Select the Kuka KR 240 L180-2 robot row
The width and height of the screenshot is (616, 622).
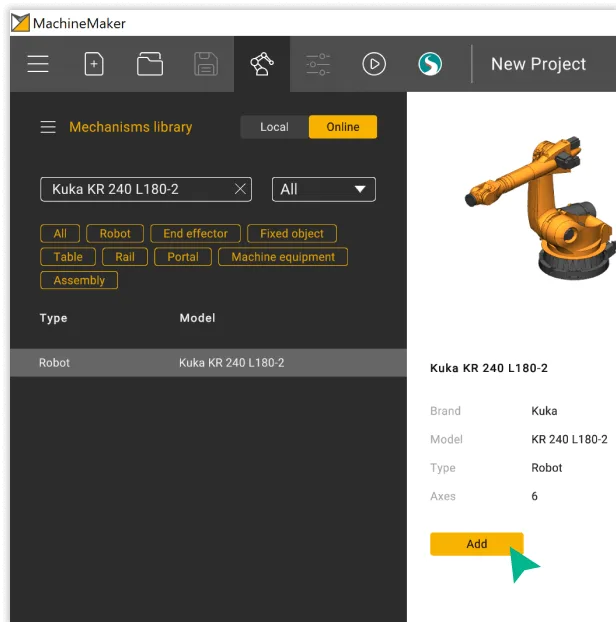208,363
